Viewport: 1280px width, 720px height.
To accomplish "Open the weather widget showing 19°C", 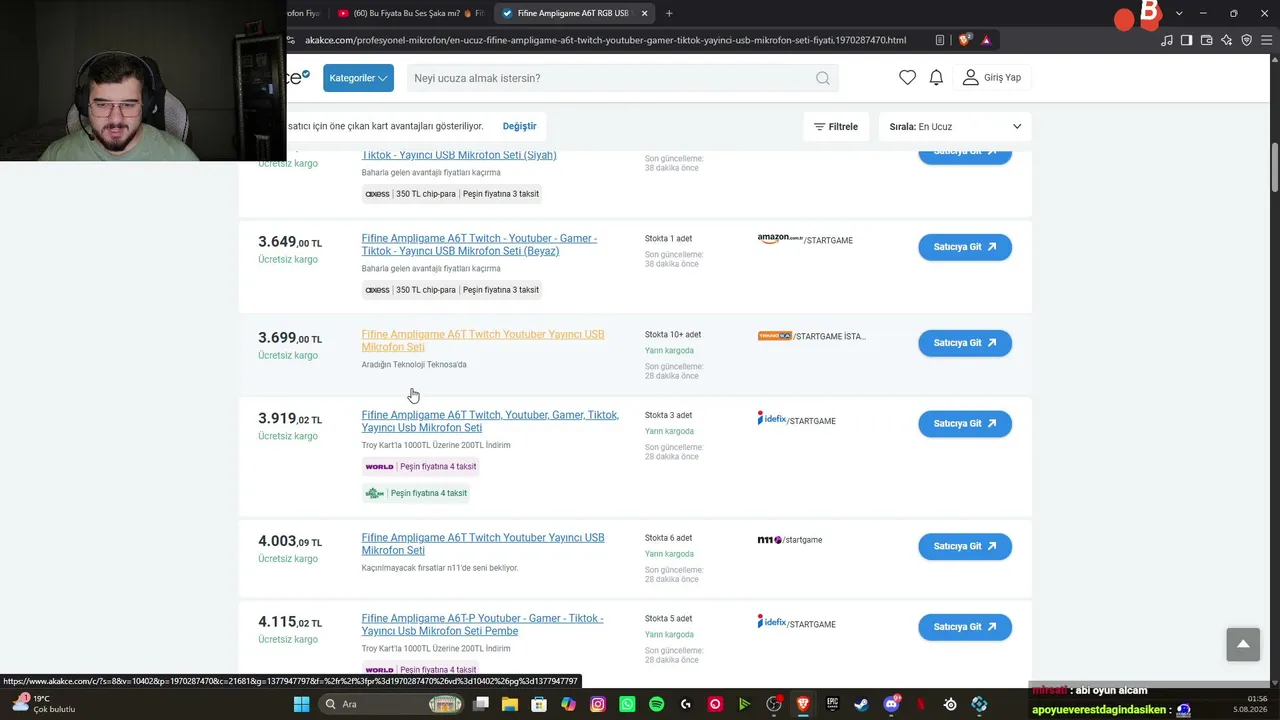I will (x=42, y=704).
